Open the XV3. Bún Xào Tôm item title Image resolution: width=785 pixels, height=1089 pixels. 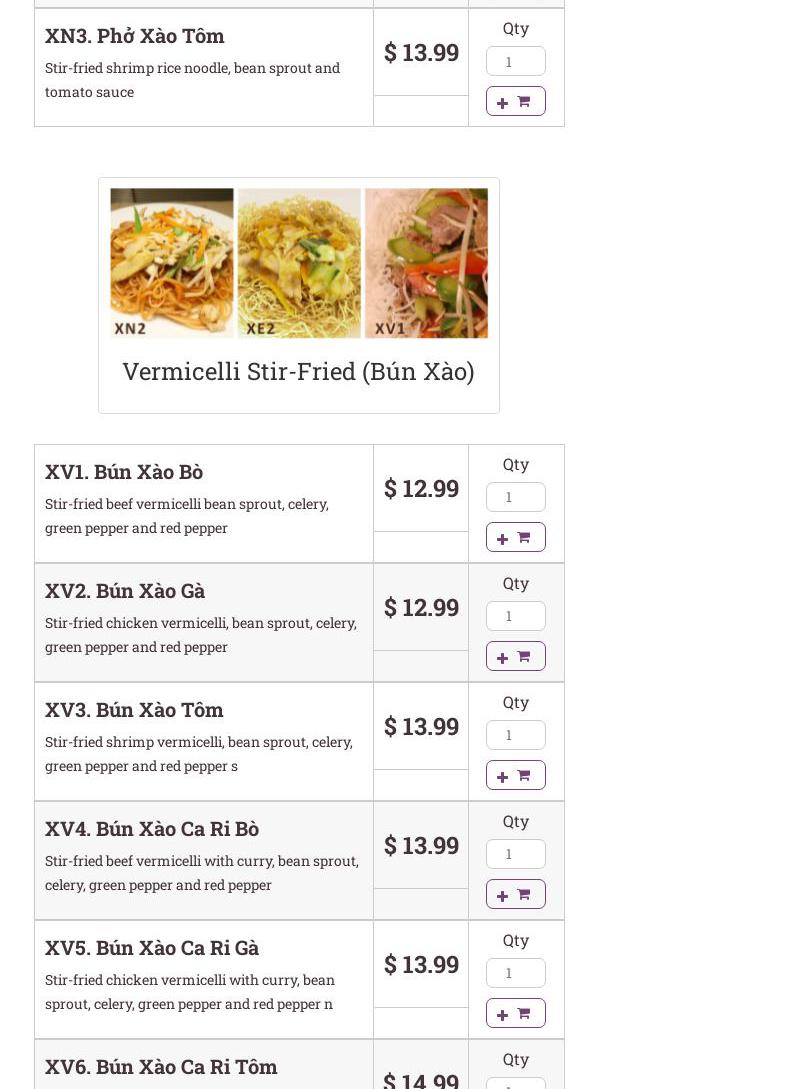pyautogui.click(x=134, y=710)
